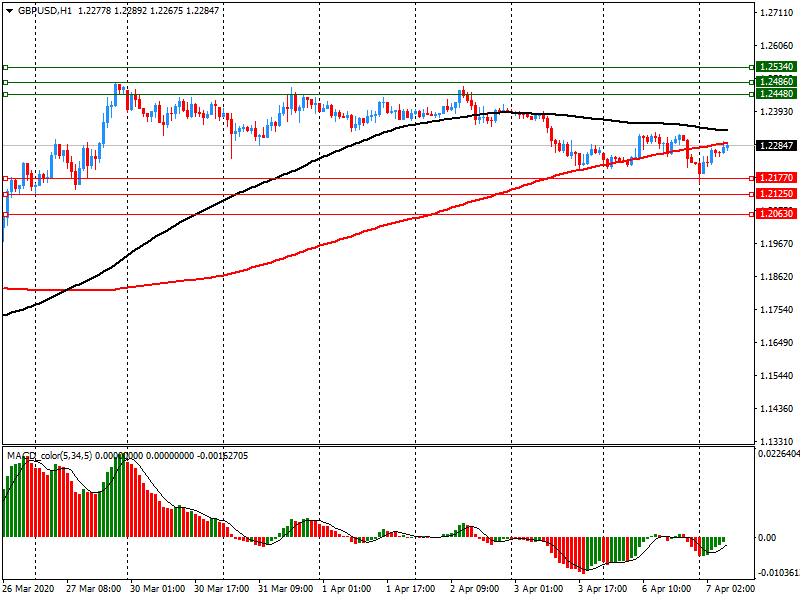Click the green 1.24860 price label

coord(777,82)
